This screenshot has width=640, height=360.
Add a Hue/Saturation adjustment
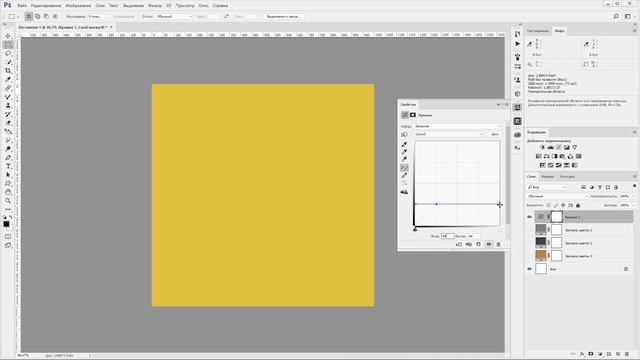tap(538, 156)
